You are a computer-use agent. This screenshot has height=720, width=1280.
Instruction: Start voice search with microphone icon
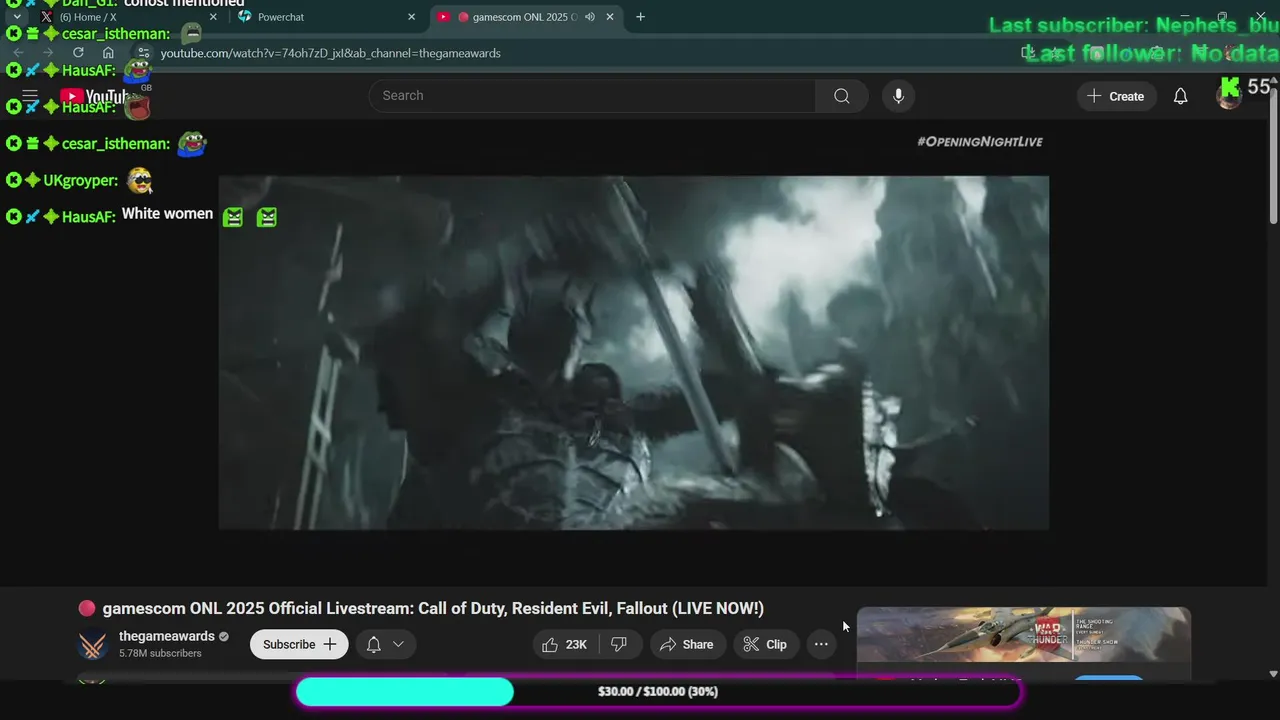[x=898, y=96]
